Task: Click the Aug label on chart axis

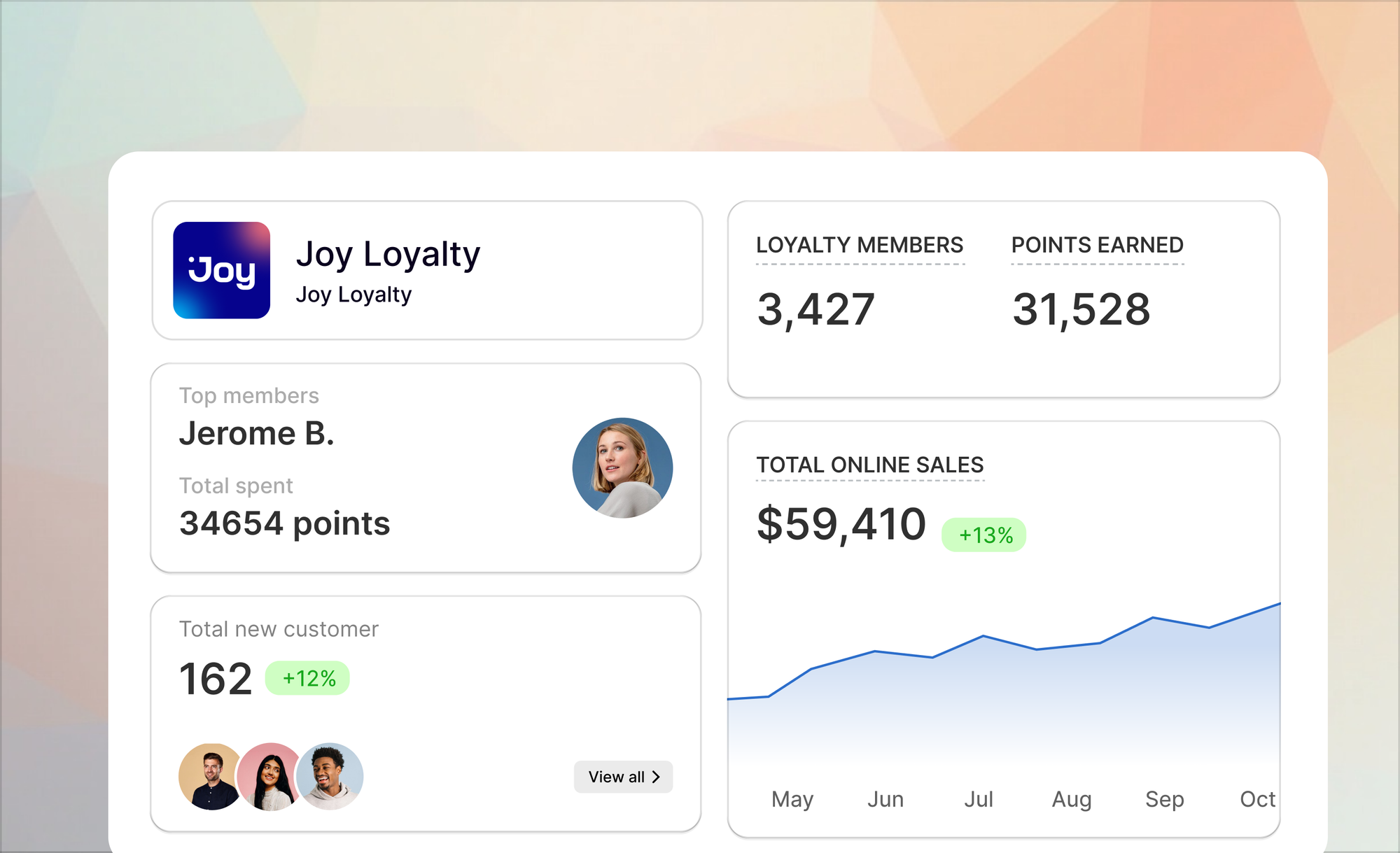Action: click(1071, 799)
